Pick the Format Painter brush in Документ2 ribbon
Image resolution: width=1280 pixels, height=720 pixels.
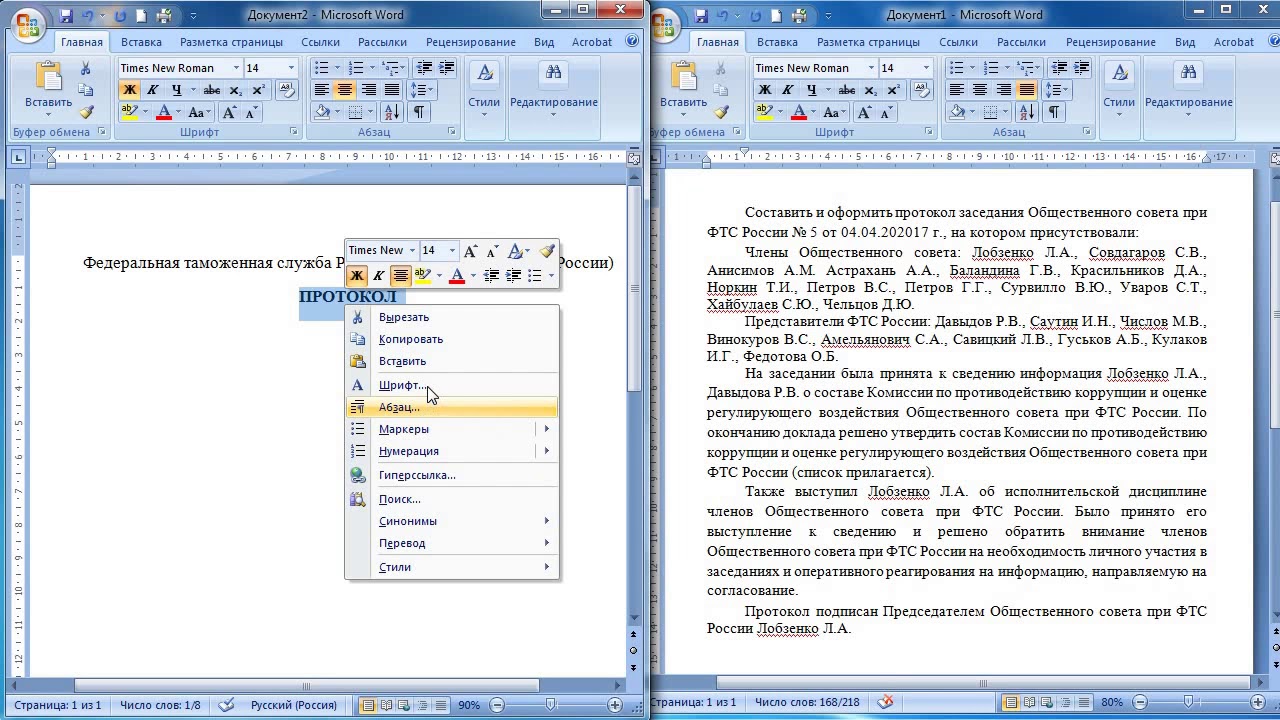pyautogui.click(x=86, y=113)
